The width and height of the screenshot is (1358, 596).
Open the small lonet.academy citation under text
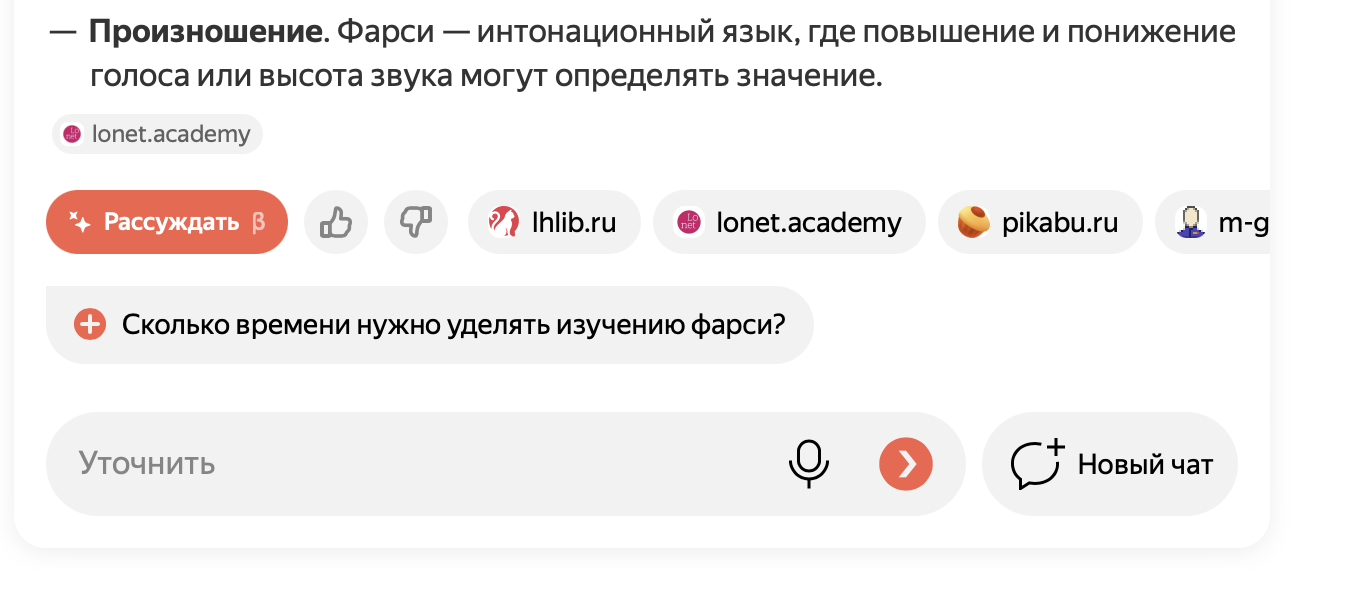pos(158,134)
